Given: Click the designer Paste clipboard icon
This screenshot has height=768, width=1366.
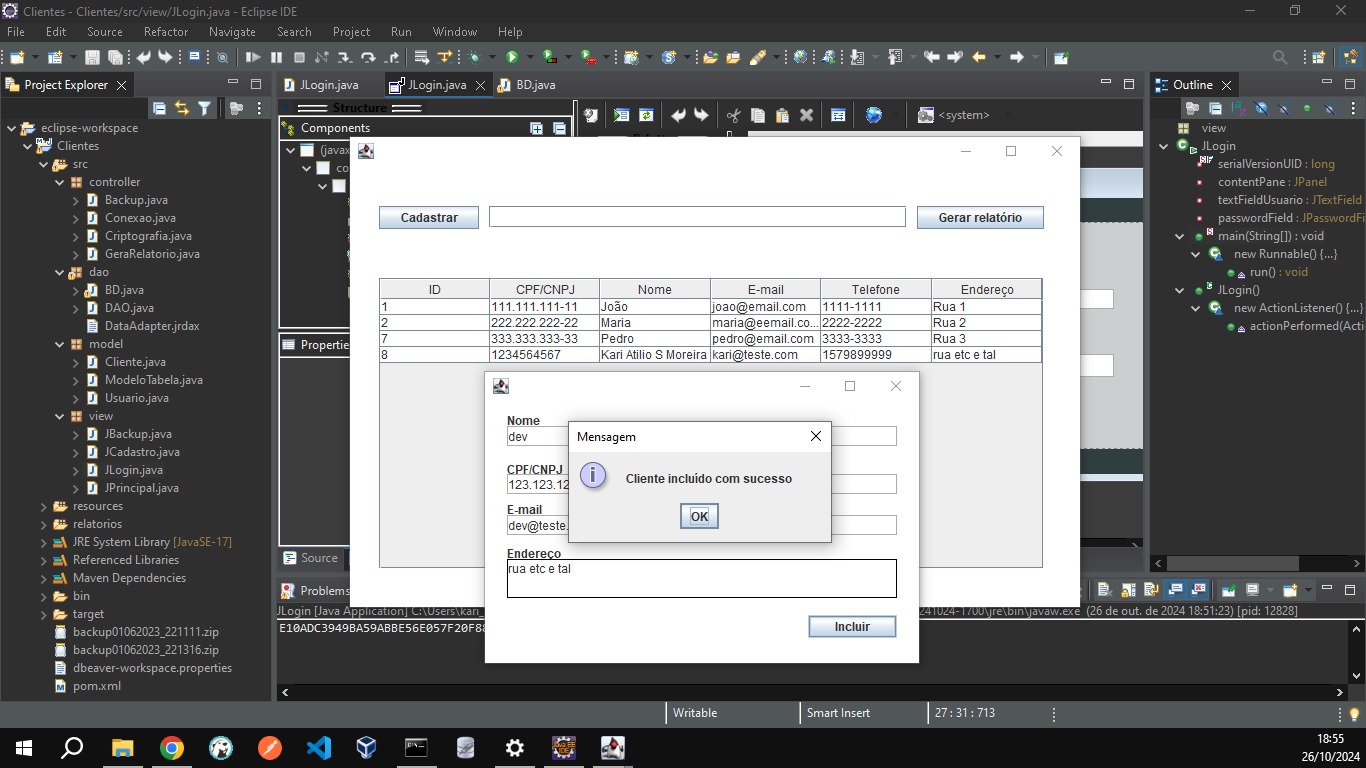Looking at the screenshot, I should click(782, 115).
